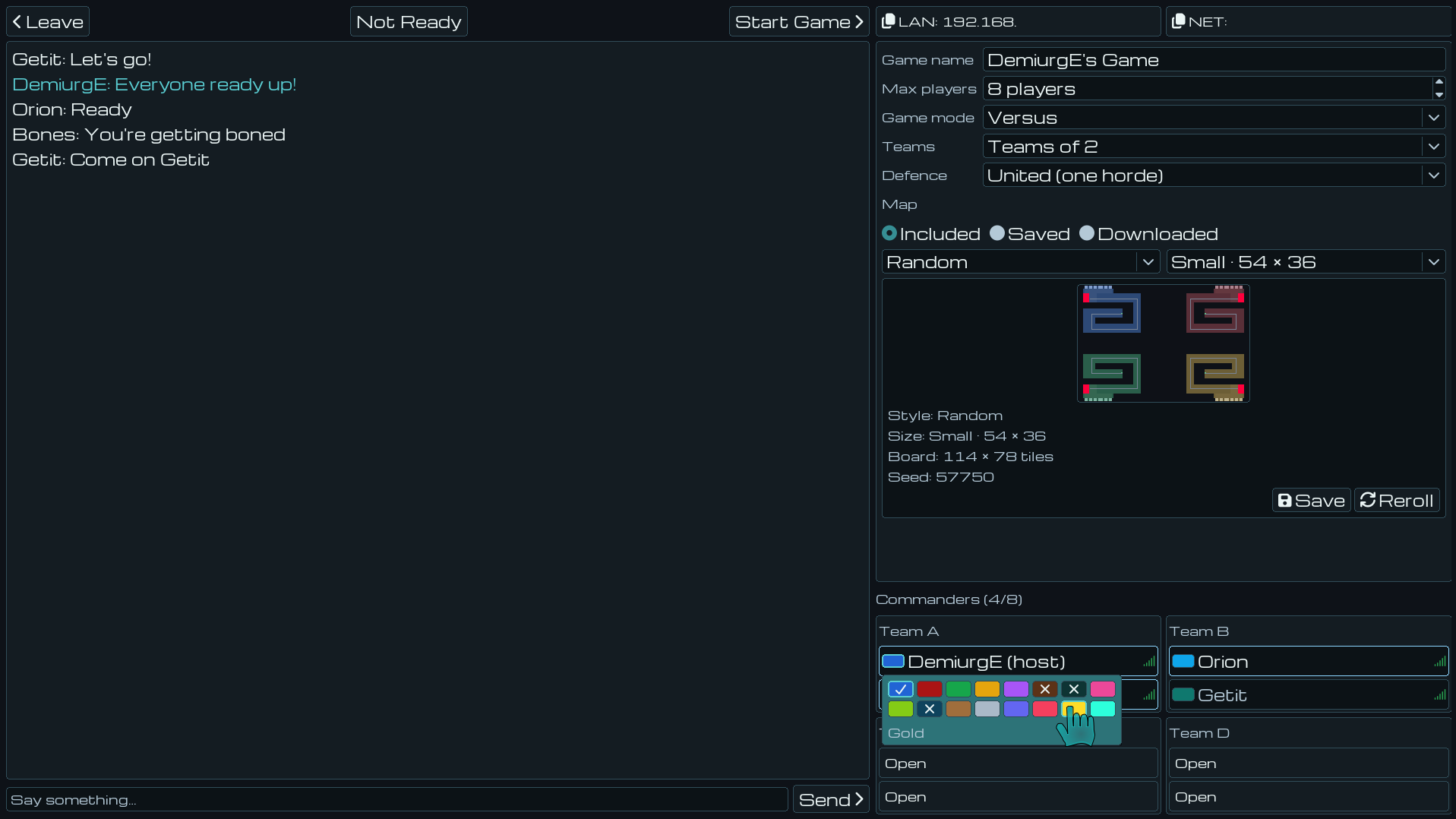The height and width of the screenshot is (819, 1456).
Task: Choose the pink color swatch
Action: pyautogui.click(x=1103, y=689)
